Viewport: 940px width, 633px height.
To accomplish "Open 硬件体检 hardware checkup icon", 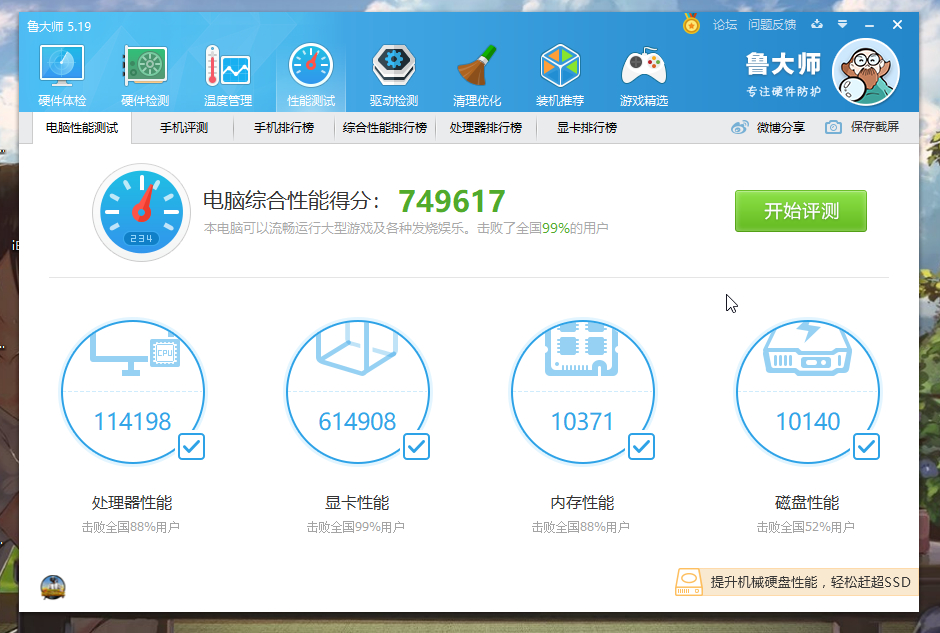I will tap(62, 66).
